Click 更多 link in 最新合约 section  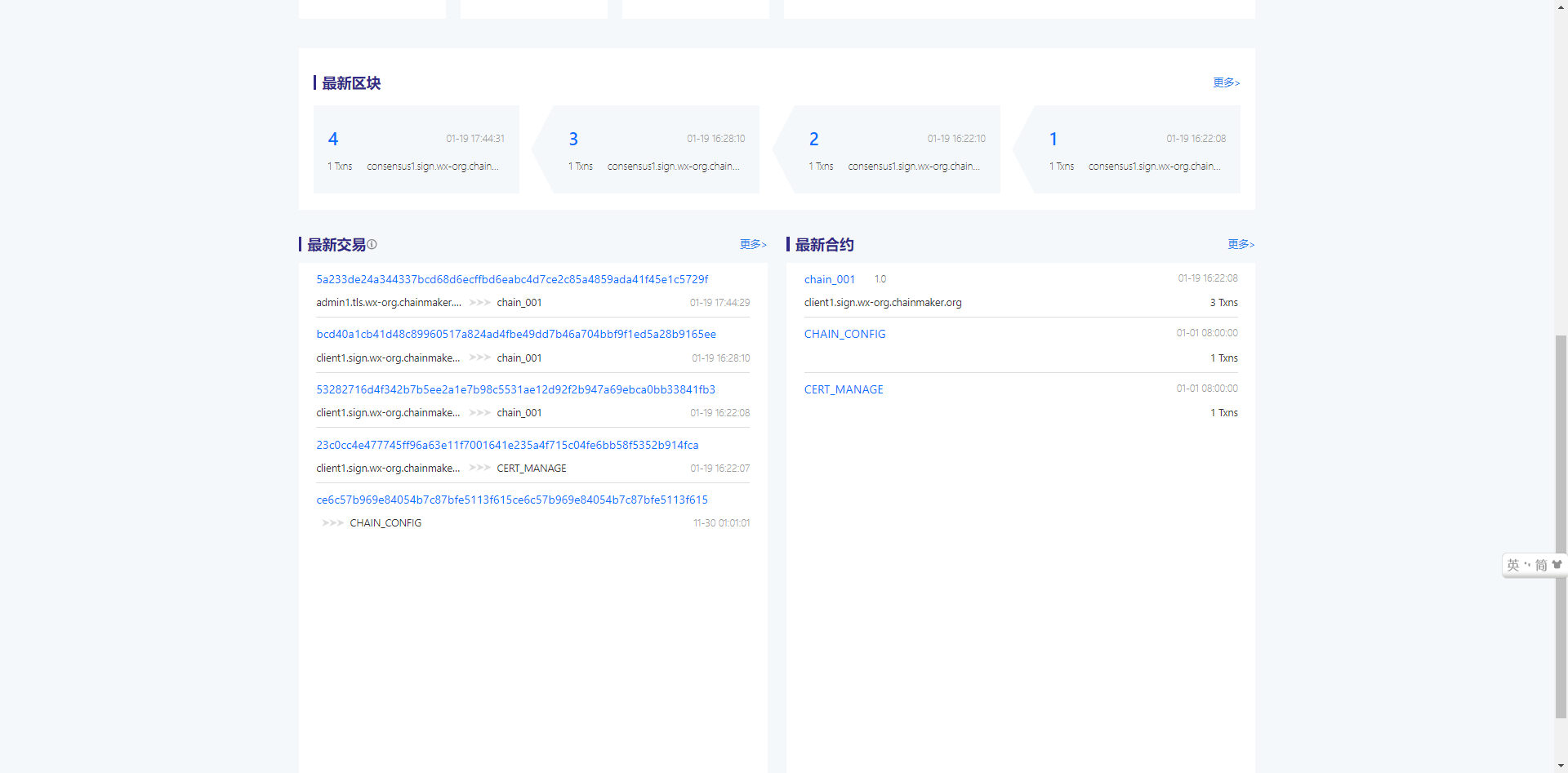click(1241, 244)
